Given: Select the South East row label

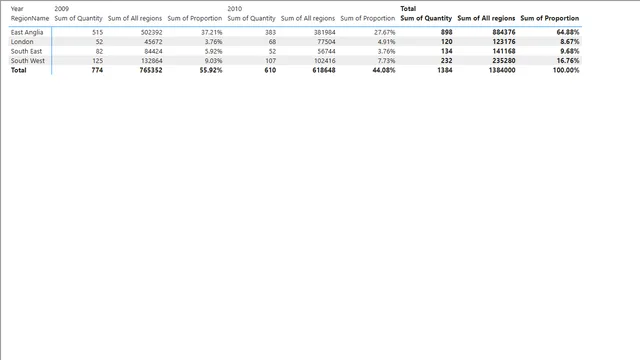Looking at the screenshot, I should [x=26, y=51].
